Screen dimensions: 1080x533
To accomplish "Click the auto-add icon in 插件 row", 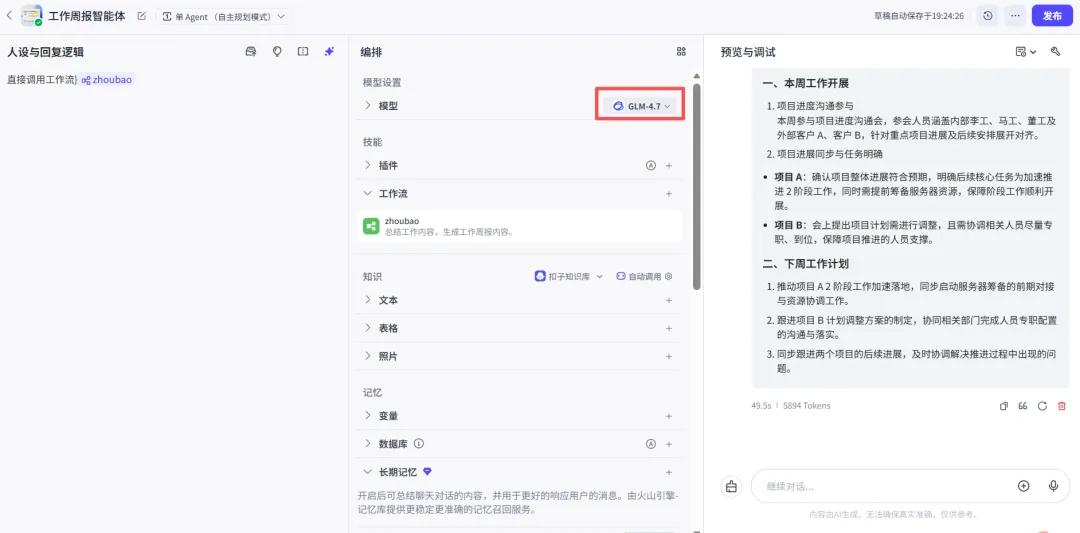I will click(x=650, y=165).
